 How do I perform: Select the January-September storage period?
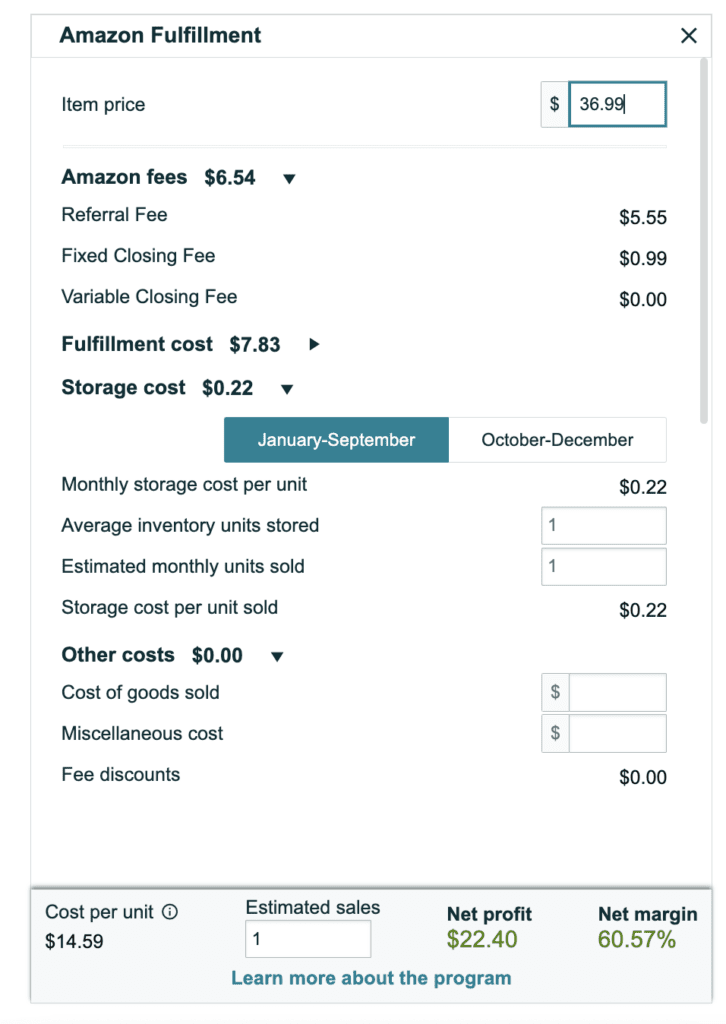point(336,440)
